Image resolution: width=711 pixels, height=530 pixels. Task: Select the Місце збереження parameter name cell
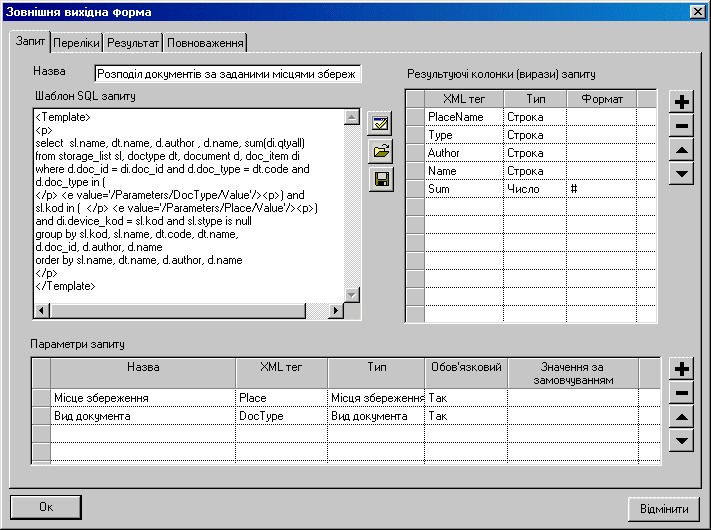(143, 398)
